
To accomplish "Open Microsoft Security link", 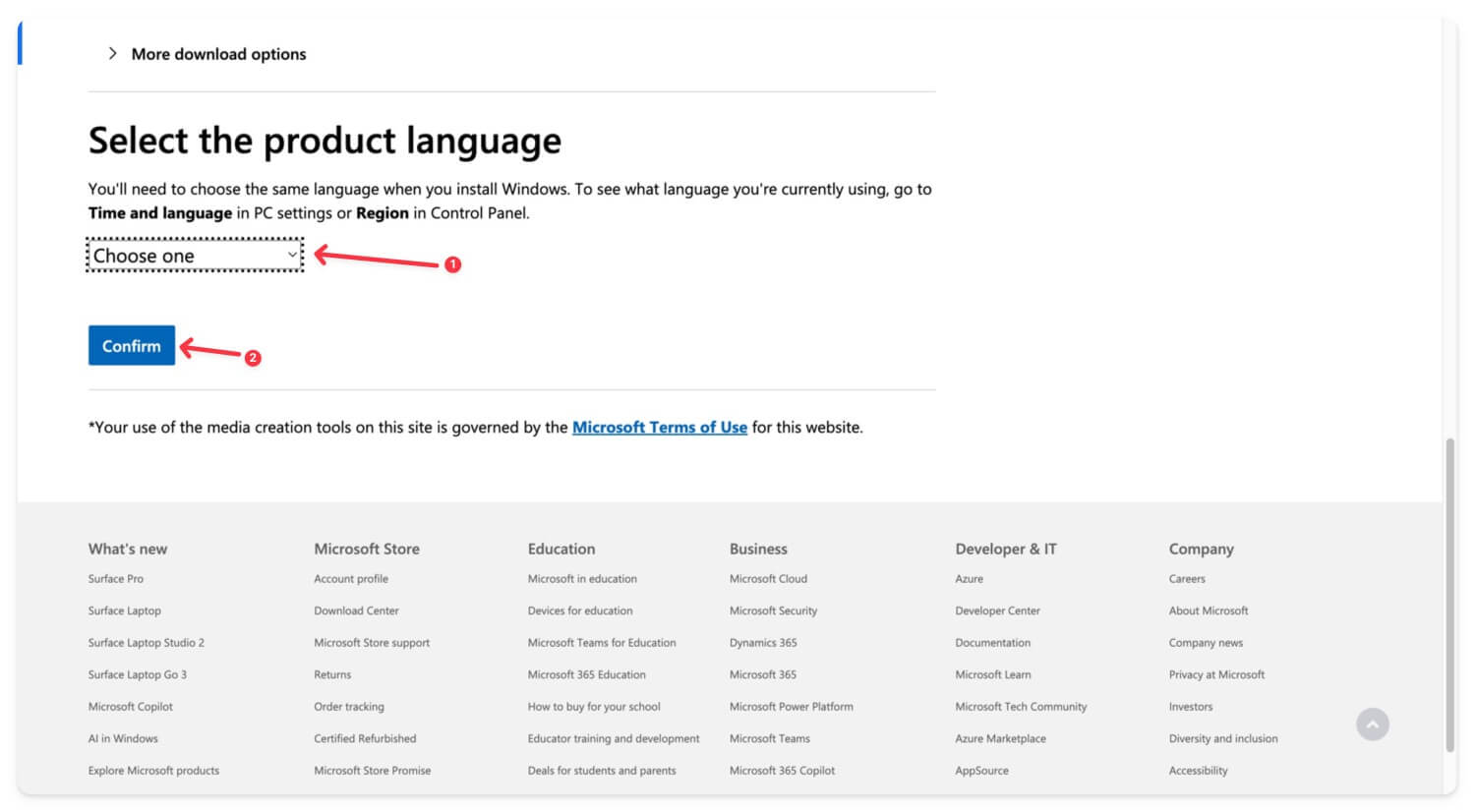I will (773, 610).
